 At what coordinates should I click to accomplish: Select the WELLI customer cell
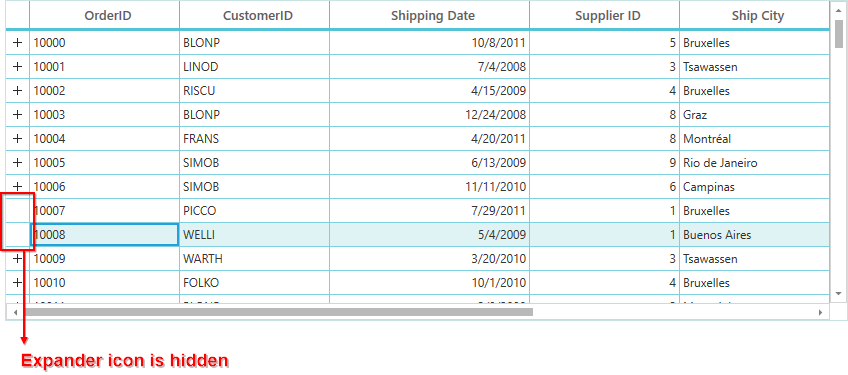(x=254, y=235)
